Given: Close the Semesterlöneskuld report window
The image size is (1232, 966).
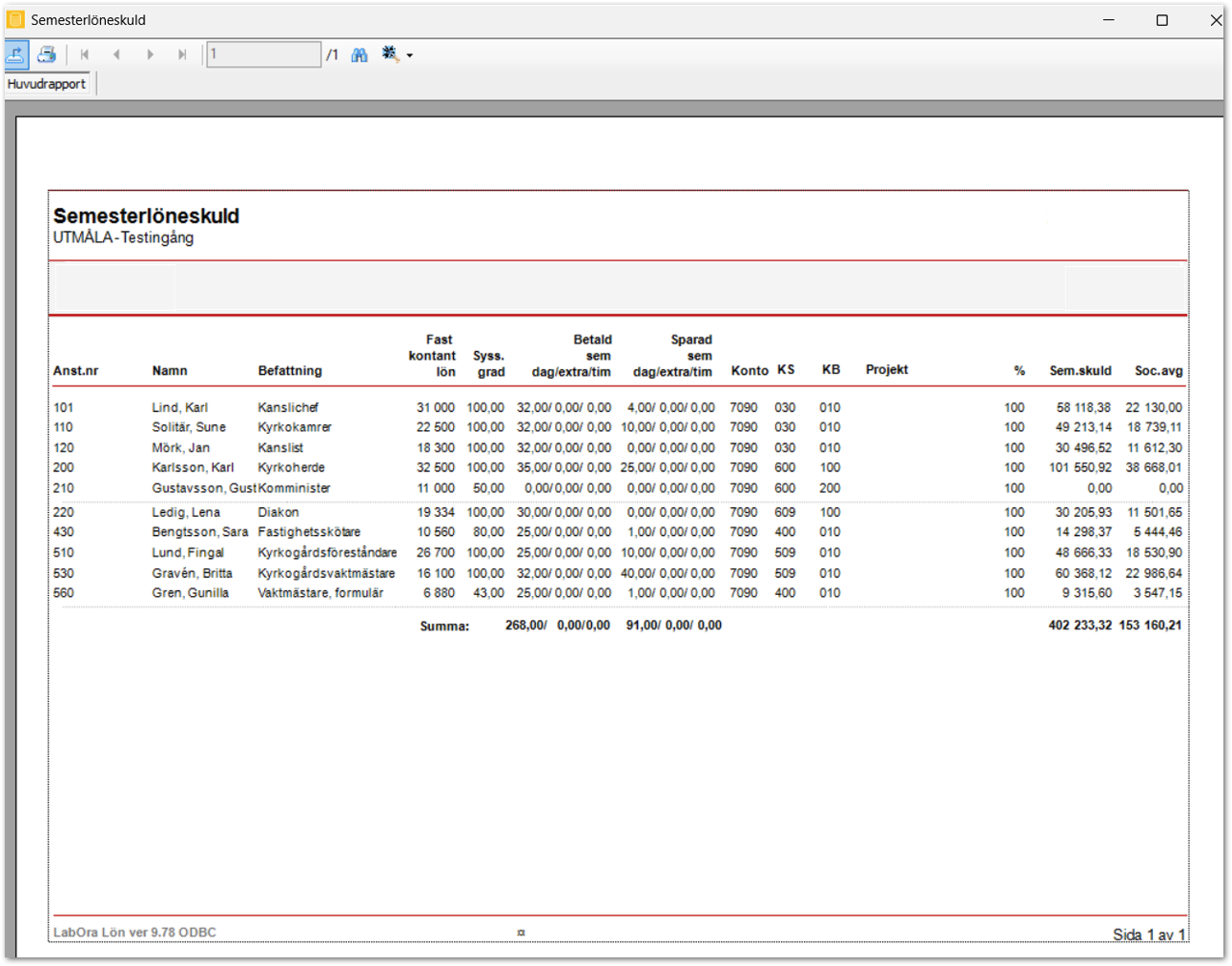Looking at the screenshot, I should point(1216,20).
